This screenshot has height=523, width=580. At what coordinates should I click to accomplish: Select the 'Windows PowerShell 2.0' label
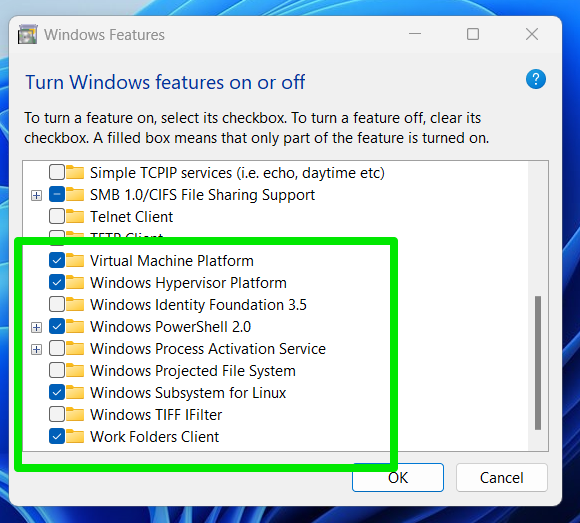pyautogui.click(x=171, y=327)
